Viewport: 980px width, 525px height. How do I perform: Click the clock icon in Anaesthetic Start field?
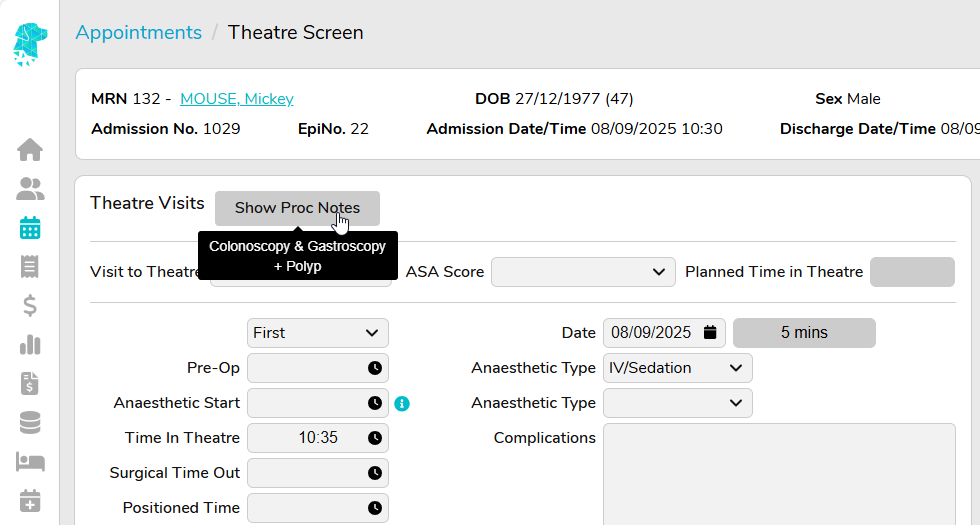(x=374, y=403)
